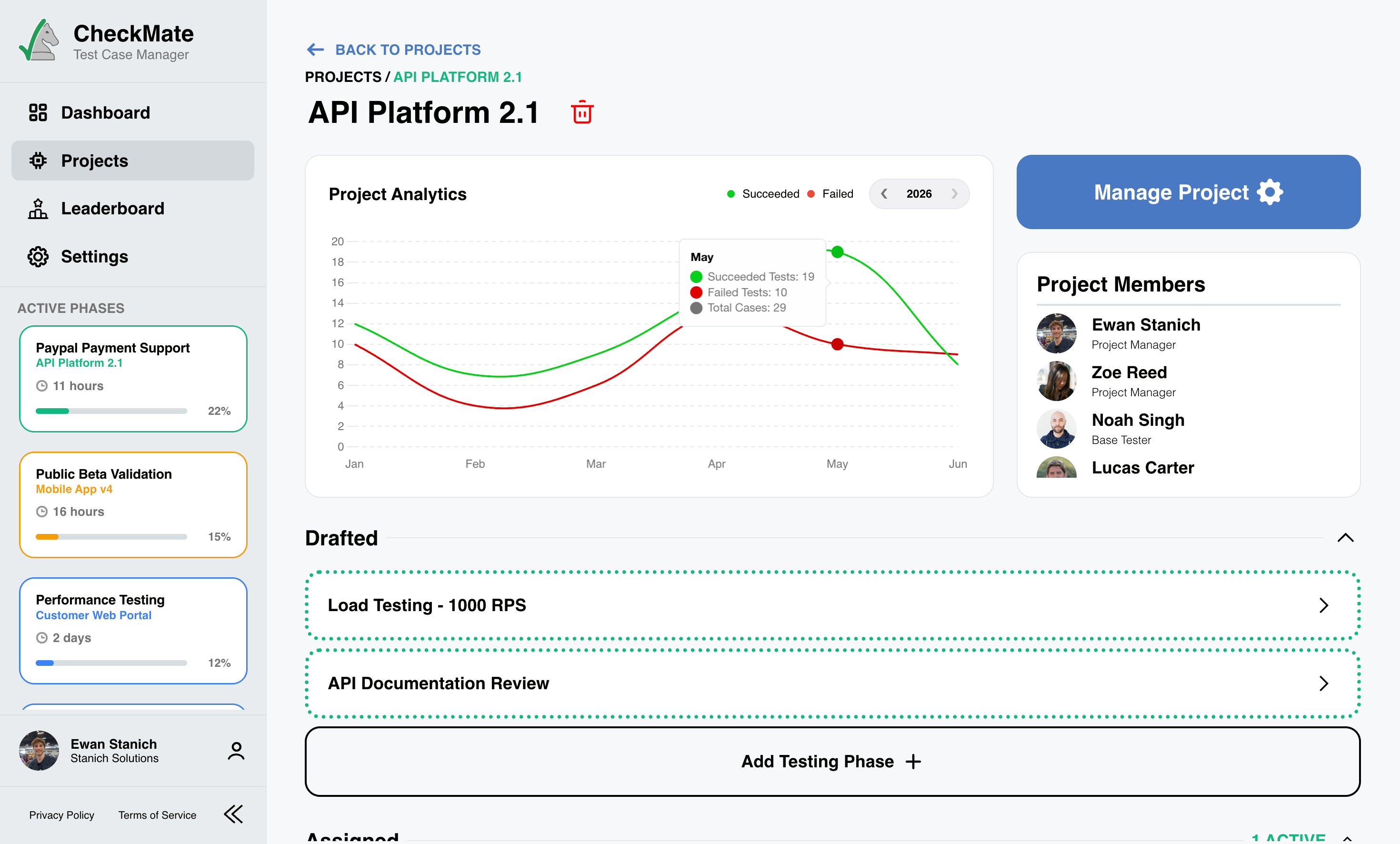1400x844 pixels.
Task: Collapse the Assigned section chevron
Action: point(1347,838)
